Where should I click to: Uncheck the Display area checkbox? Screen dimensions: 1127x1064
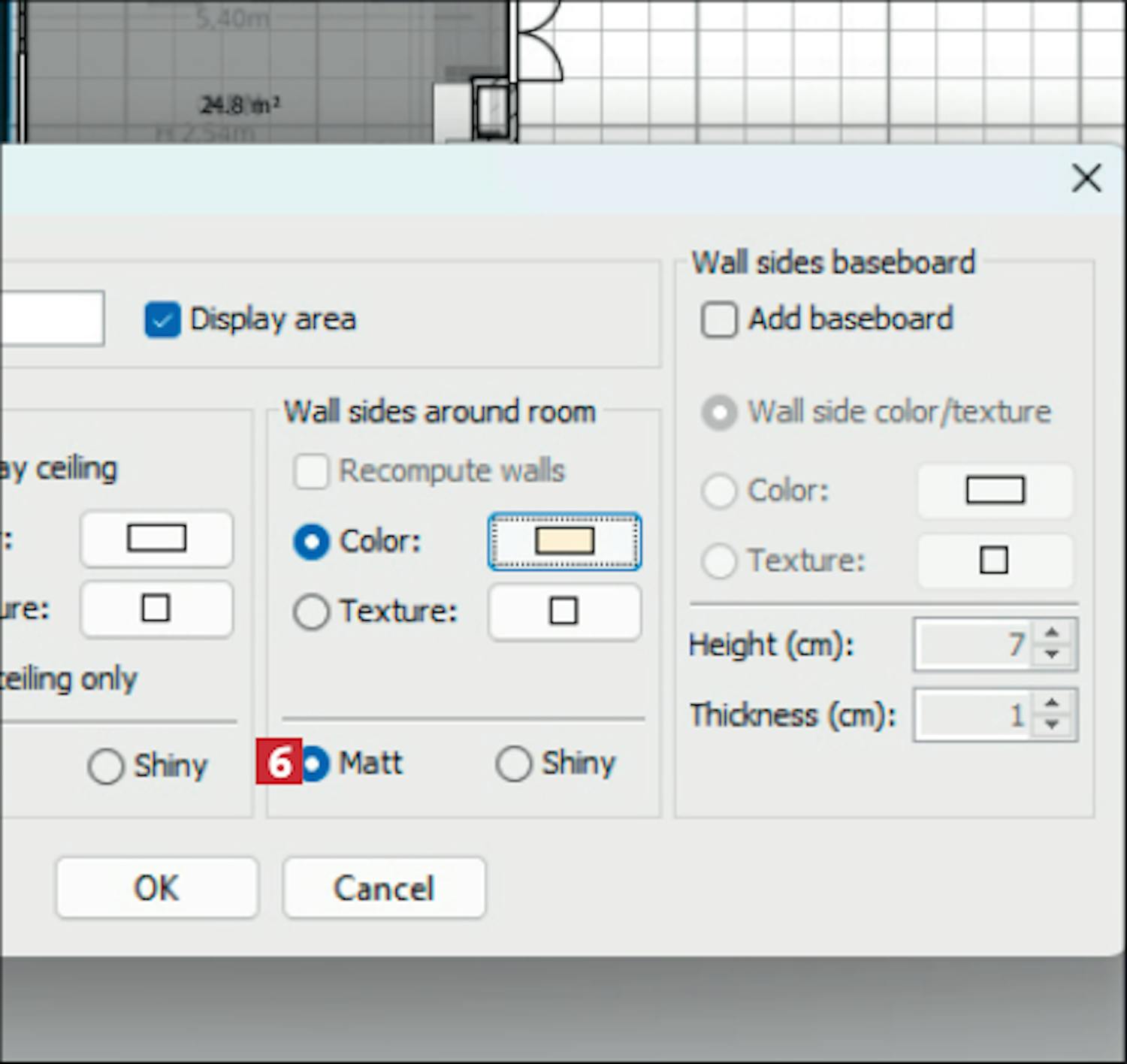(x=162, y=320)
